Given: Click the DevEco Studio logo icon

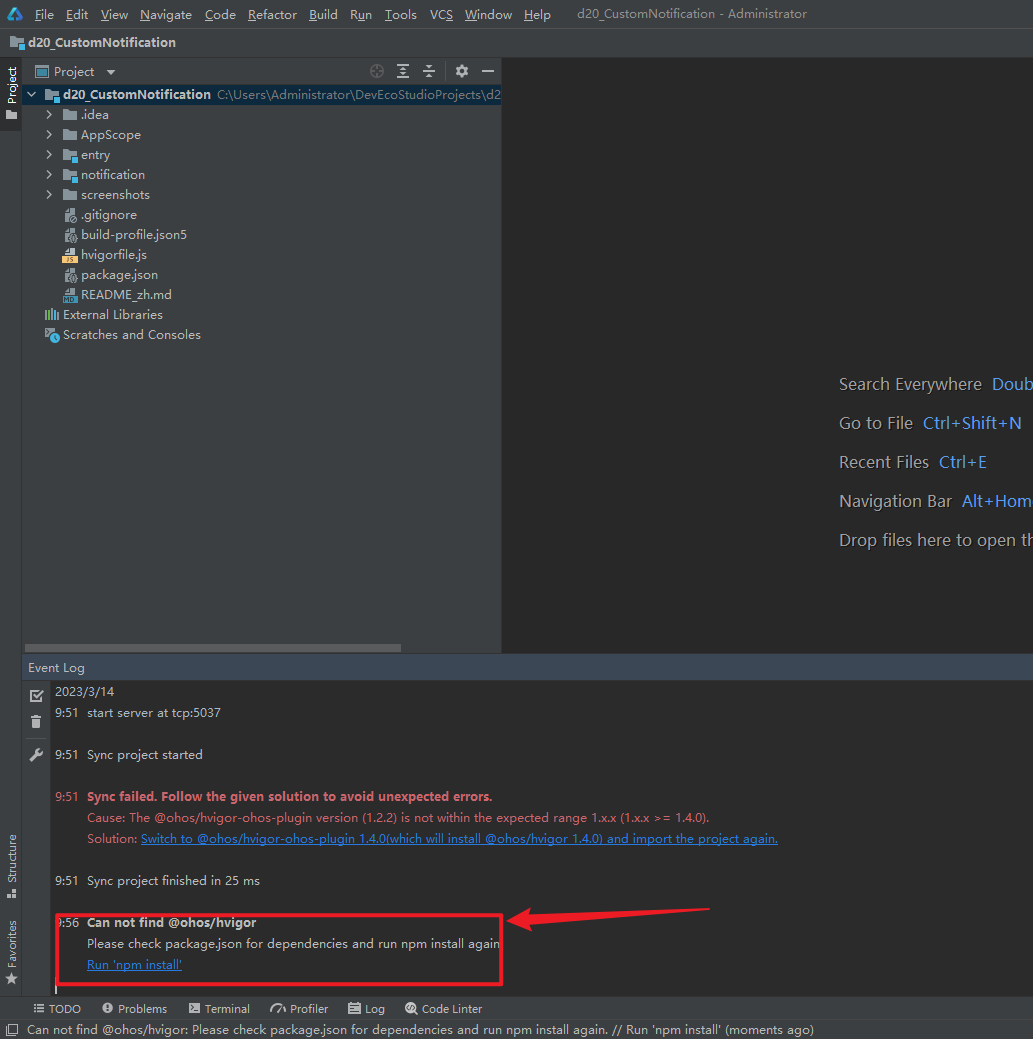Looking at the screenshot, I should (15, 13).
